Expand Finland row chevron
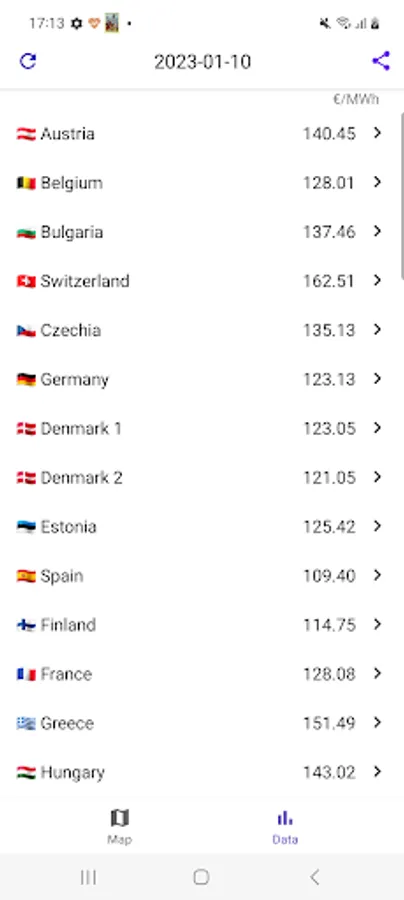The width and height of the screenshot is (404, 900). point(377,624)
